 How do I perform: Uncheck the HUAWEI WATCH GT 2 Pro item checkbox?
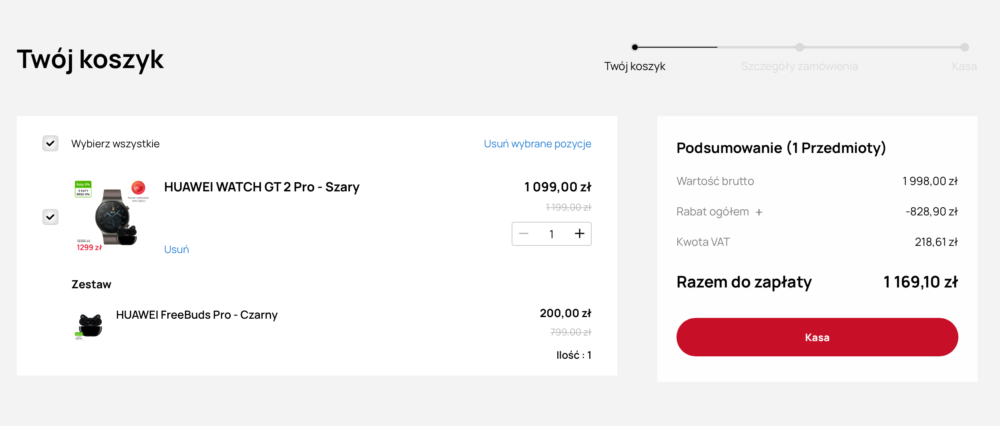50,217
